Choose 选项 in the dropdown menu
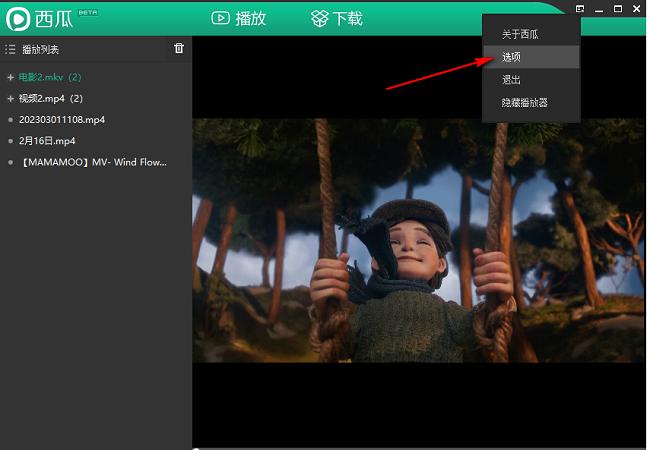 tap(511, 57)
